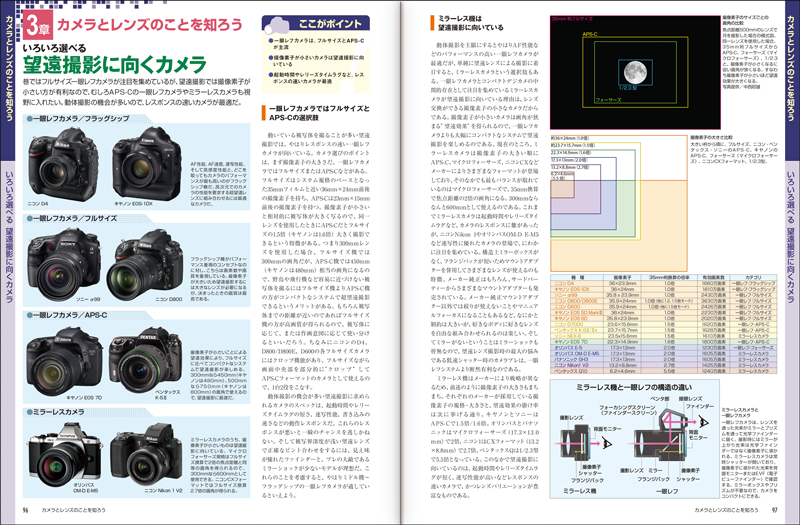Image resolution: width=800 pixels, height=525 pixels.
Task: Click the 'APS-C' label in sensor diagram
Action: 590,35
